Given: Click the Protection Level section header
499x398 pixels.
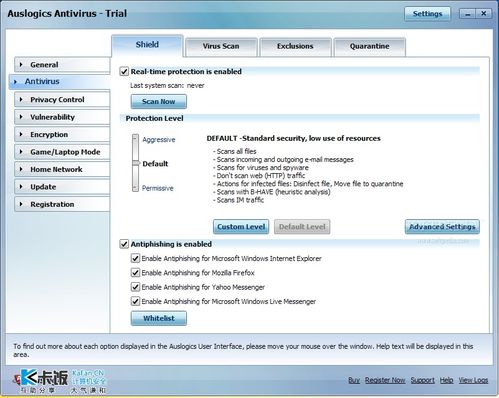Looking at the screenshot, I should point(154,118).
